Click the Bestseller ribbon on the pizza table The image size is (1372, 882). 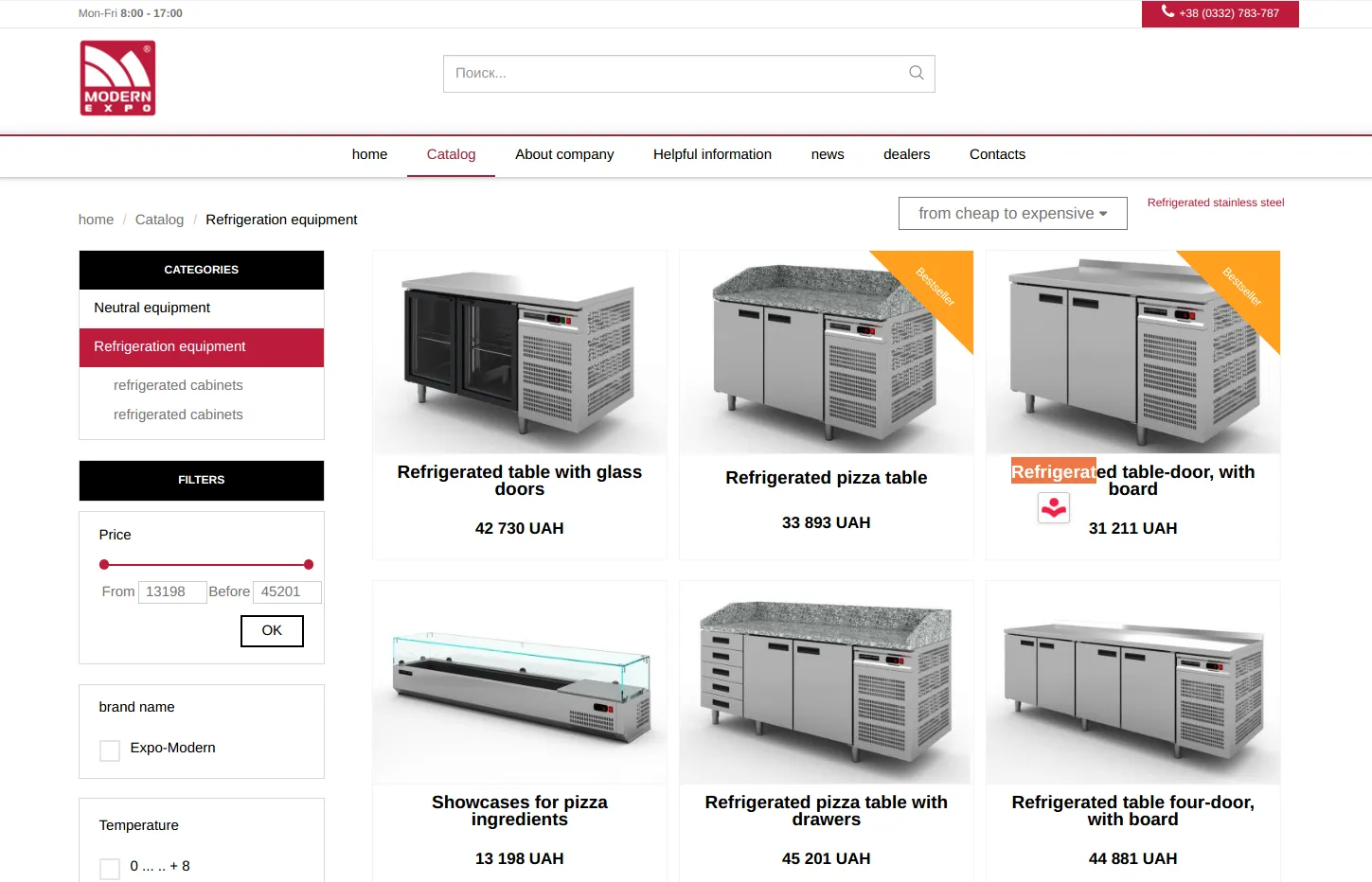point(933,288)
